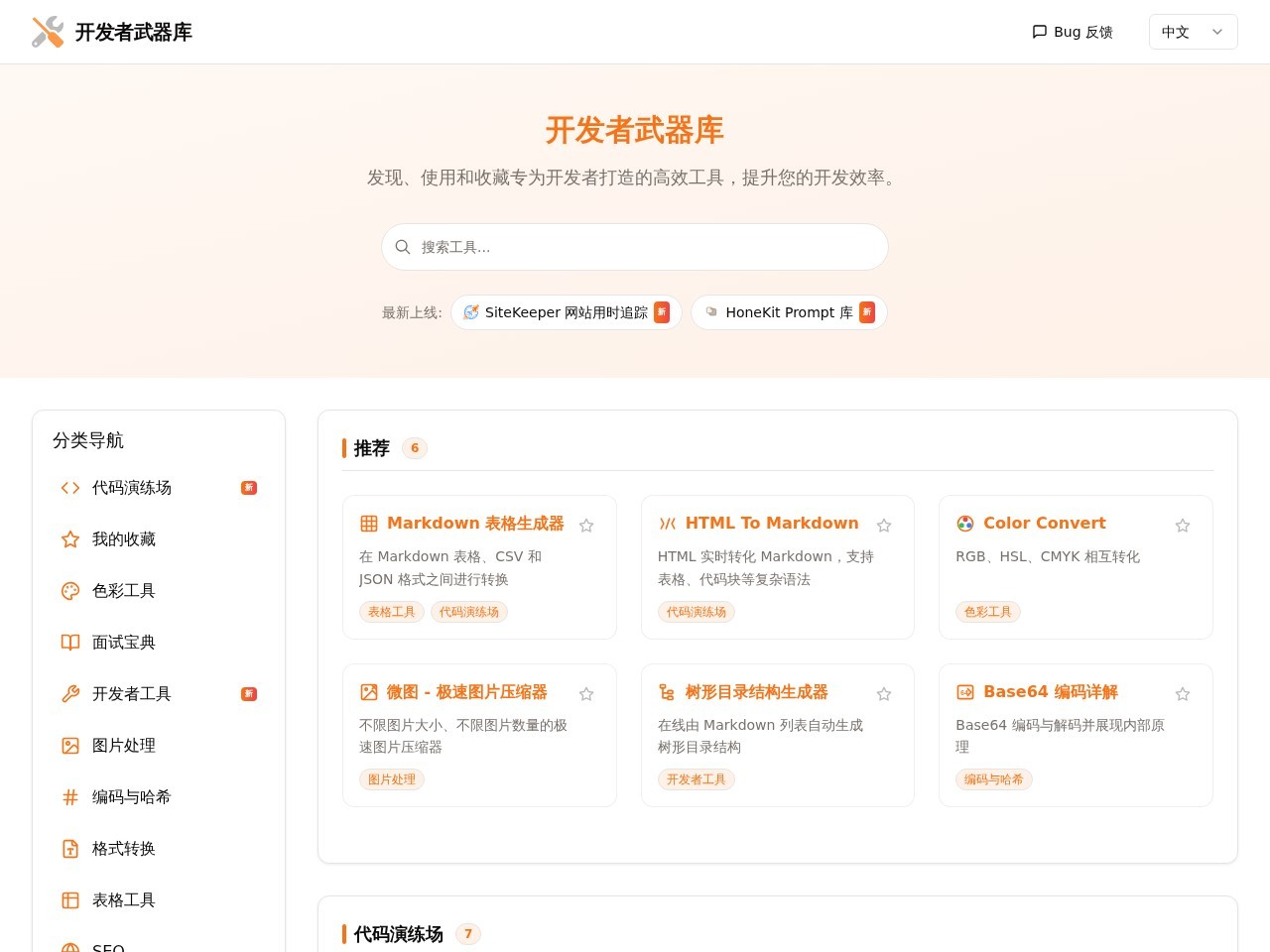Viewport: 1270px width, 952px height.
Task: Open 编码与哈希 category
Action: tap(159, 797)
